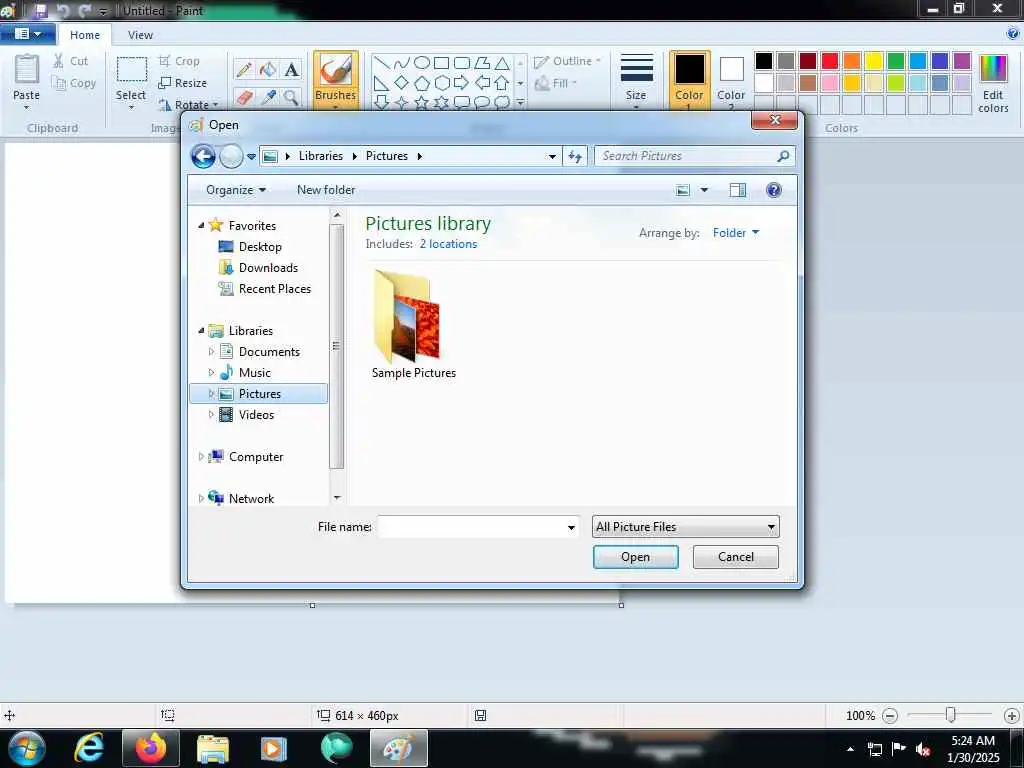
Task: Expand the address bar previous locations dropdown
Action: coord(552,156)
